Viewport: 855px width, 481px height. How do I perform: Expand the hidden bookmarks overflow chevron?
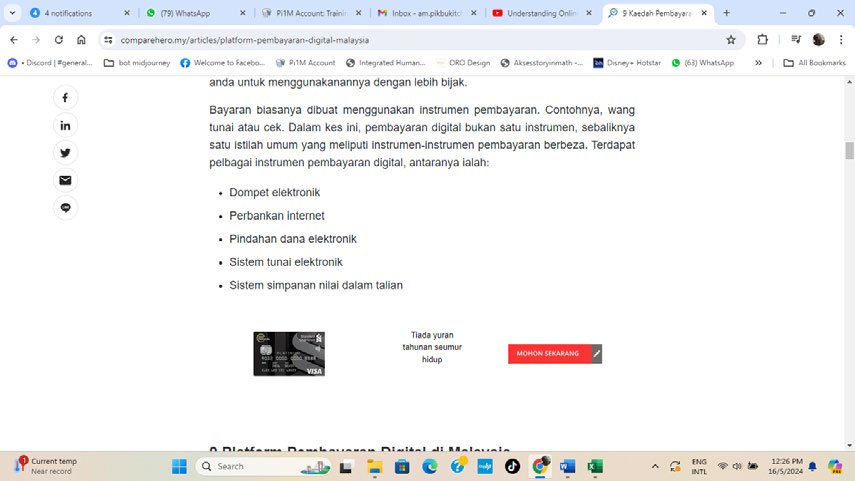(758, 63)
